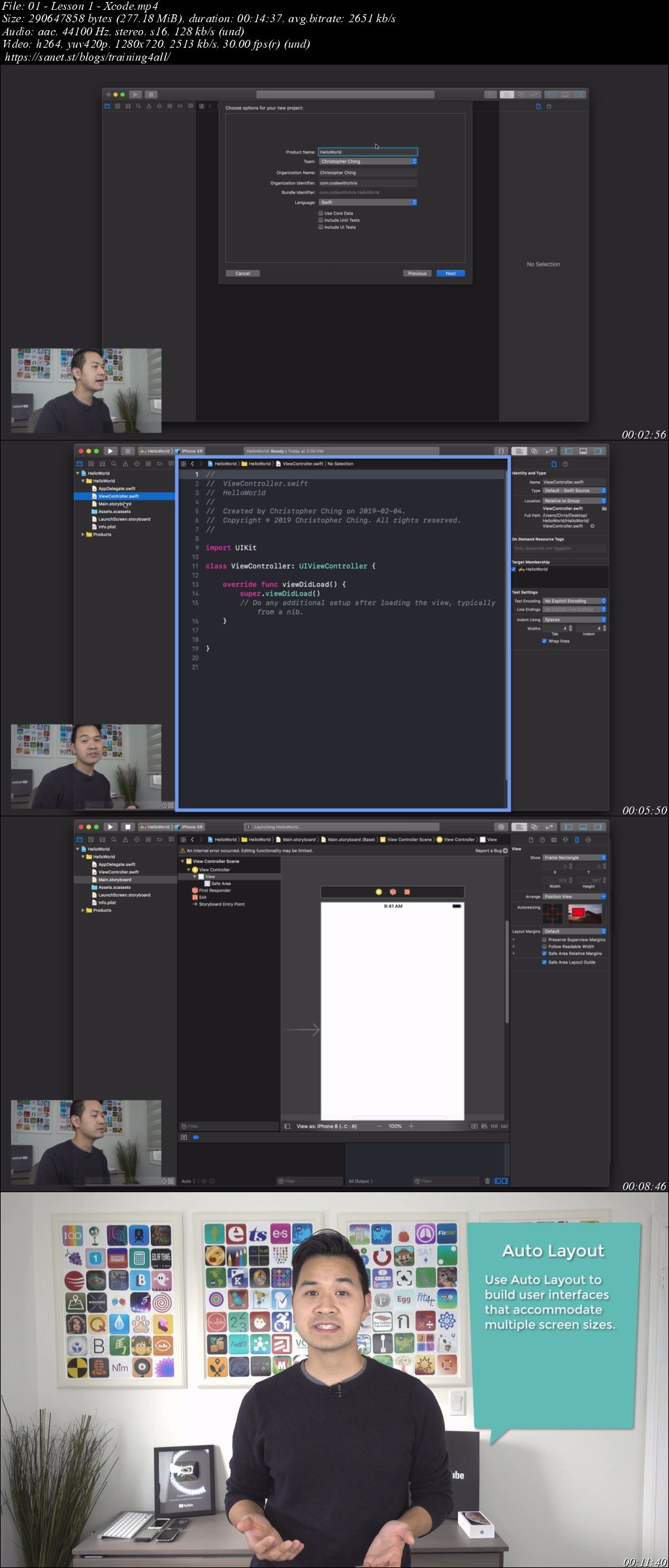This screenshot has height=1568, width=669.
Task: Uncheck HelloWorld target membership
Action: point(514,569)
